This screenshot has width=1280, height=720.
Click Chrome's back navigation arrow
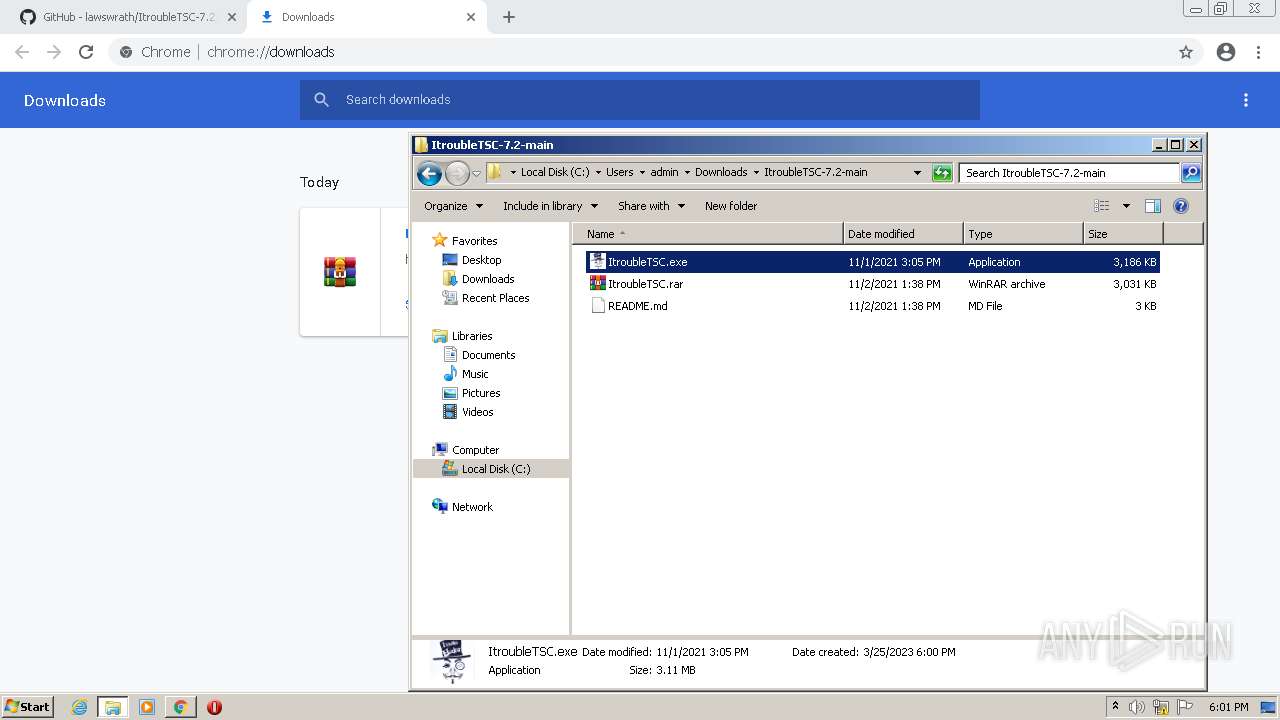point(22,52)
